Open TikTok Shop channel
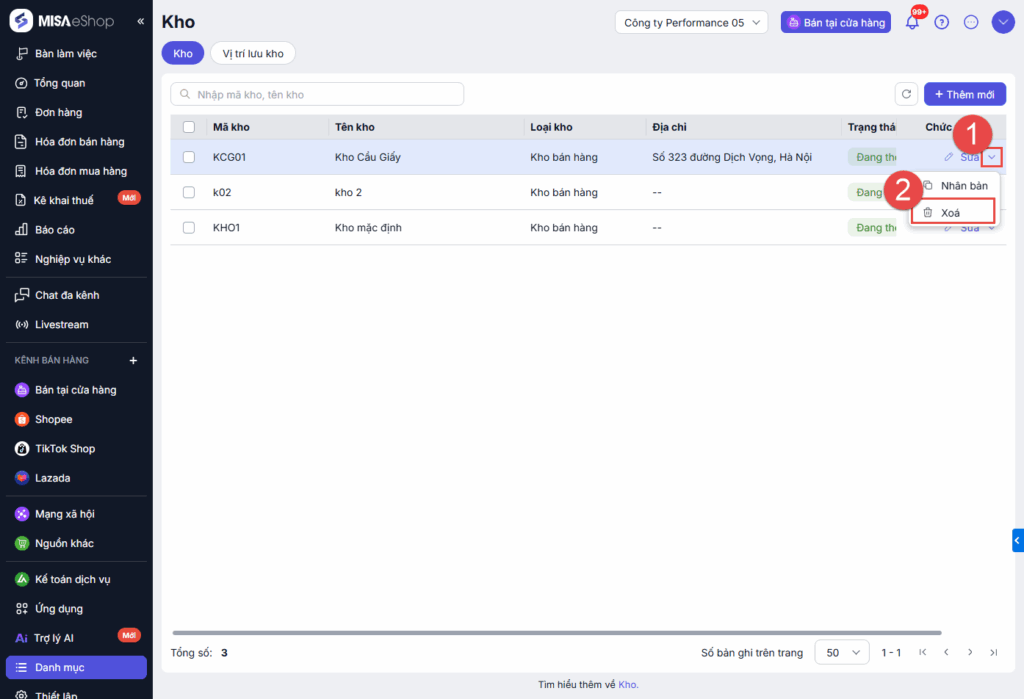This screenshot has width=1024, height=699. (x=65, y=449)
